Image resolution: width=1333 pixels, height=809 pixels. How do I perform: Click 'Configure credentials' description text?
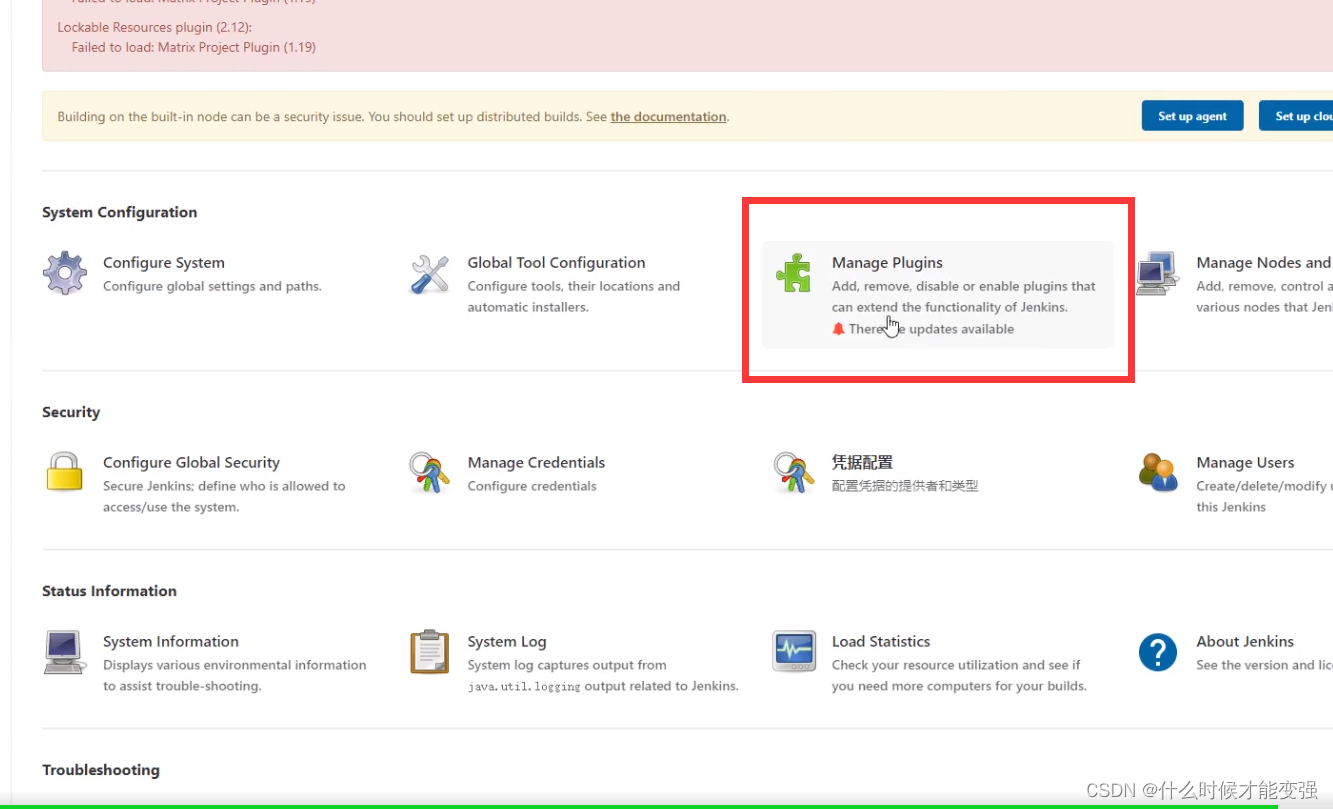532,486
